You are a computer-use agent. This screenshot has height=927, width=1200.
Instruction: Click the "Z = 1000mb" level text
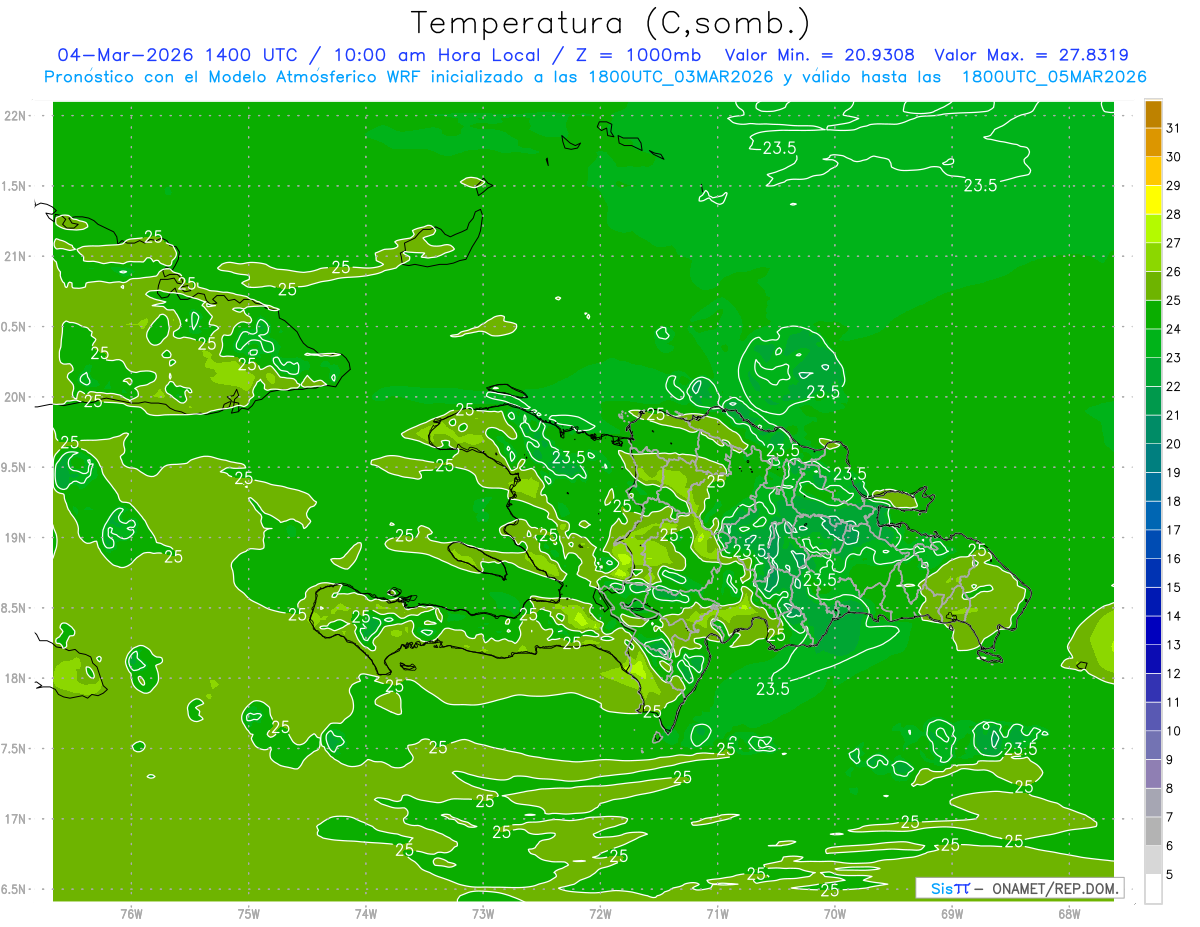636,55
